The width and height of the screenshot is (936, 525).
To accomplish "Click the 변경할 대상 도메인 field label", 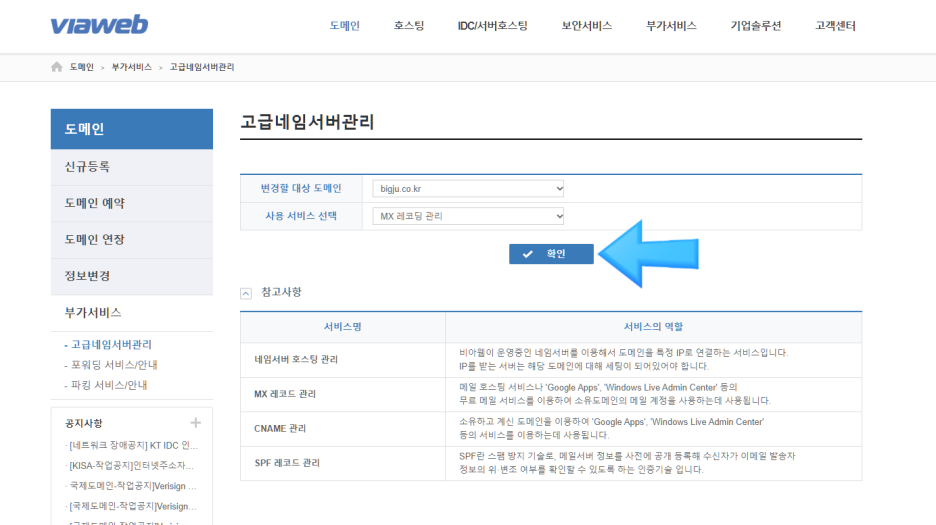I will (x=301, y=189).
